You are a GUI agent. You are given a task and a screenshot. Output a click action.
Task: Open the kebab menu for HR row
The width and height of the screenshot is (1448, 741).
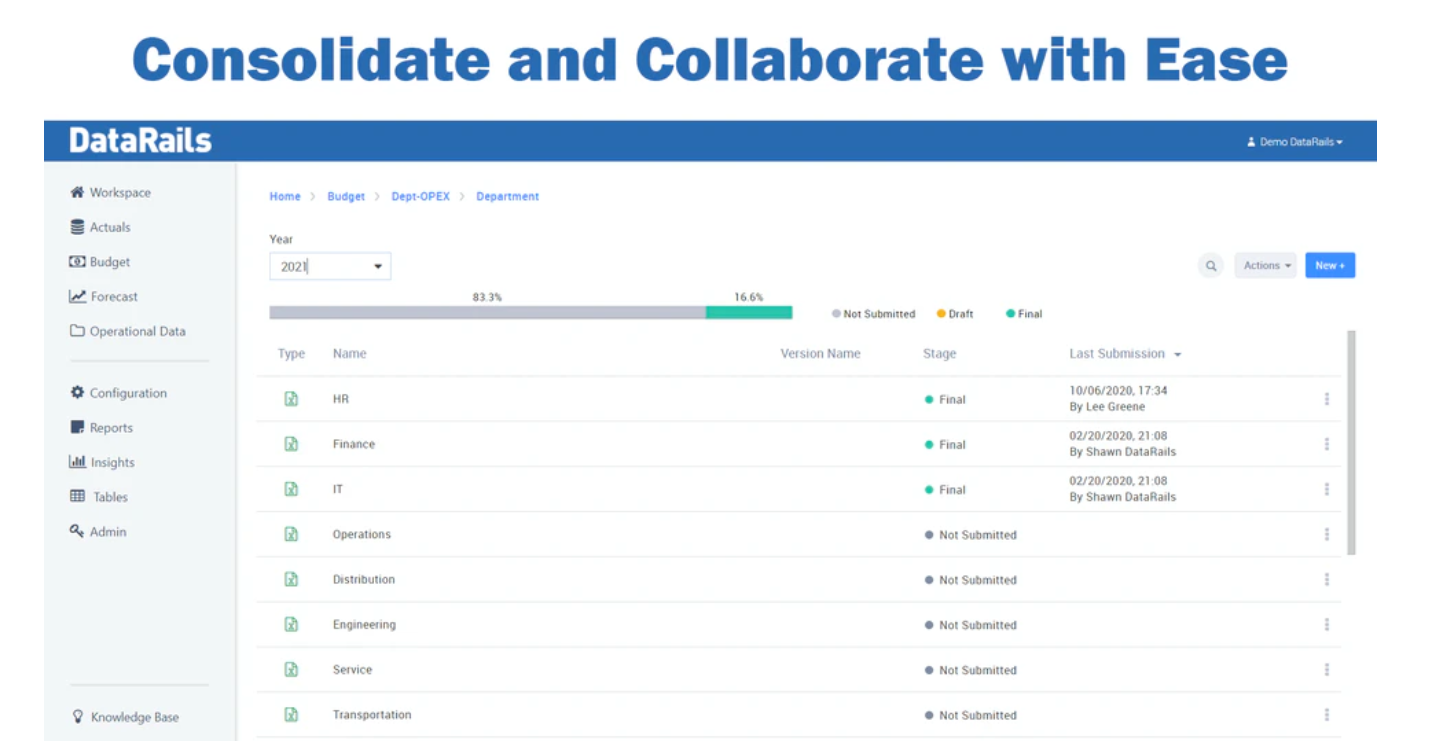[x=1327, y=399]
